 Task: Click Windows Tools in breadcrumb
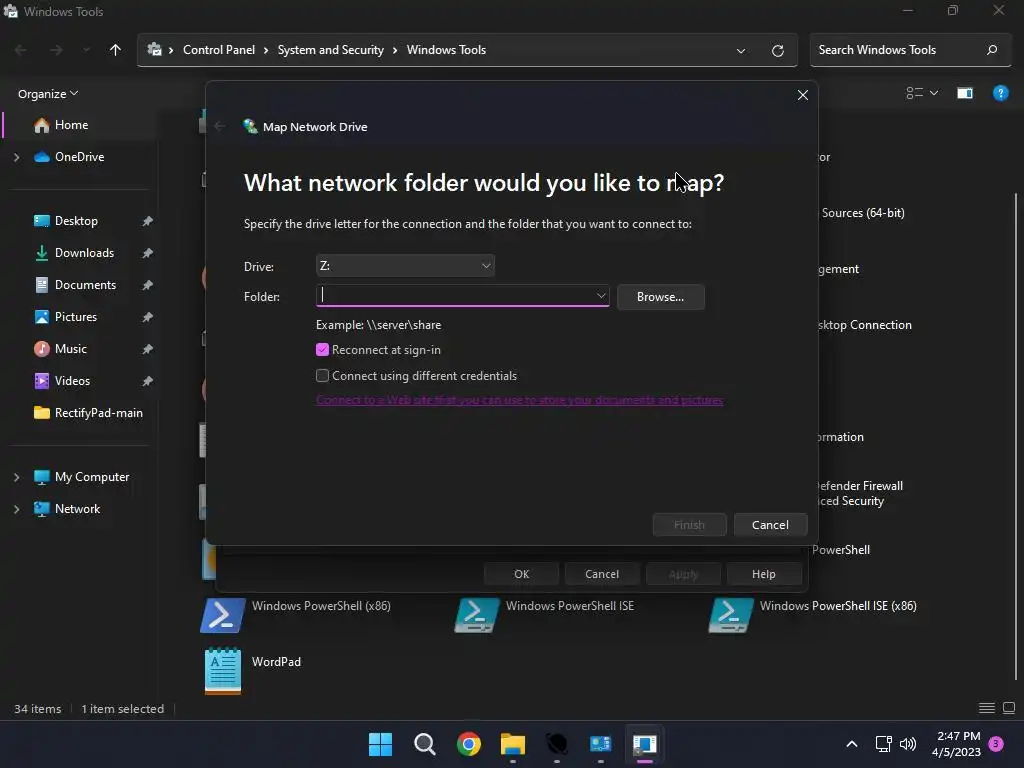click(446, 50)
